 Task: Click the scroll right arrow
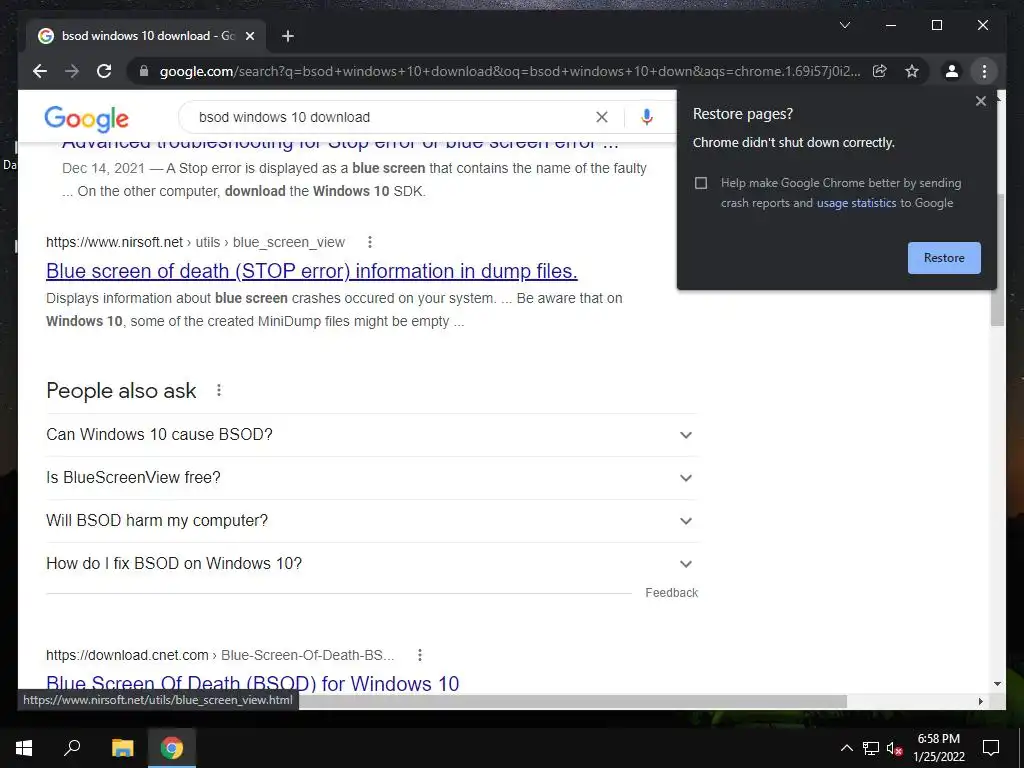click(x=980, y=701)
